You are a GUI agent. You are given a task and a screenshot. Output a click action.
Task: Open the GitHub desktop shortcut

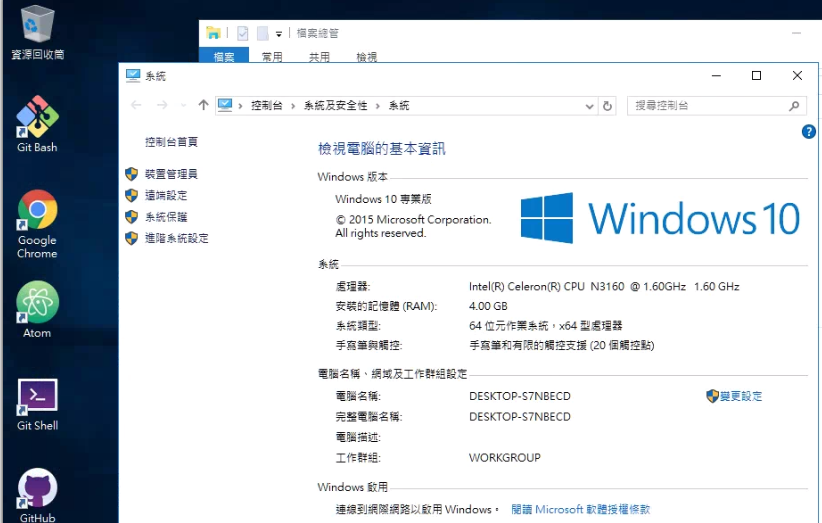[x=37, y=496]
